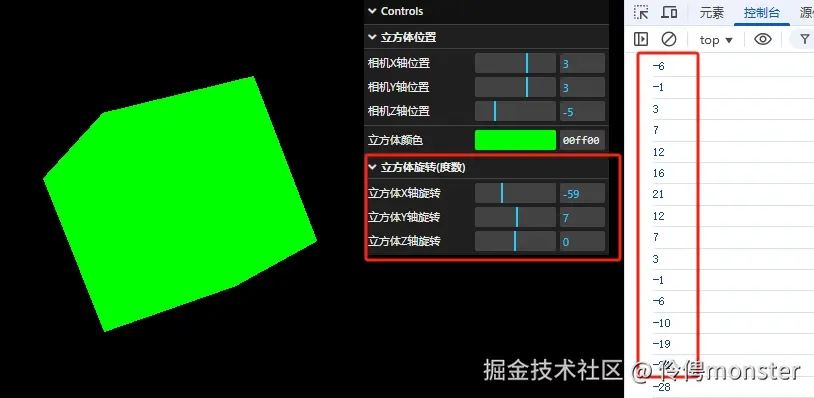Toggle the device toolbar icon in DevTools
This screenshot has width=814, height=398.
[x=670, y=13]
